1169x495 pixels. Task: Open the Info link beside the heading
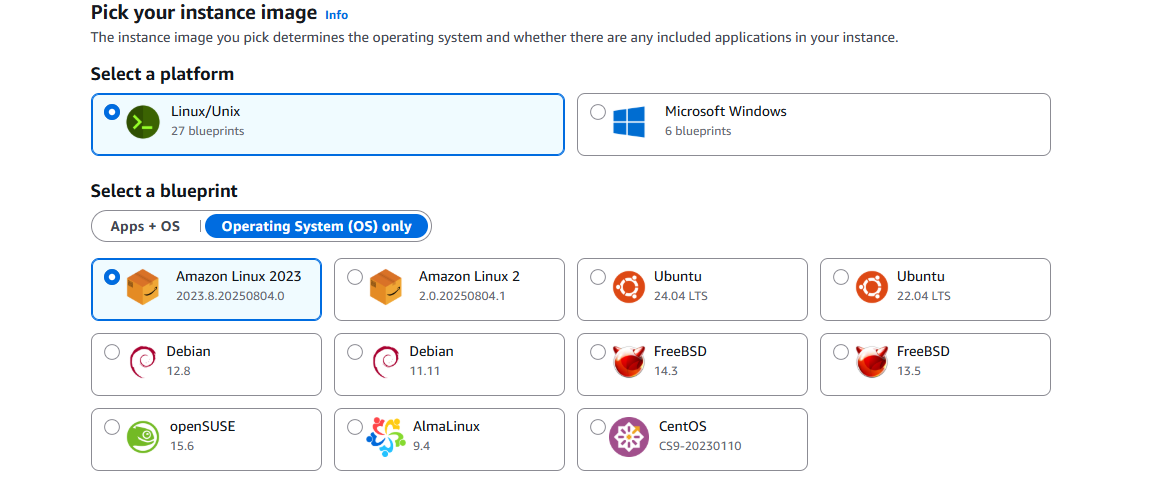click(x=336, y=15)
